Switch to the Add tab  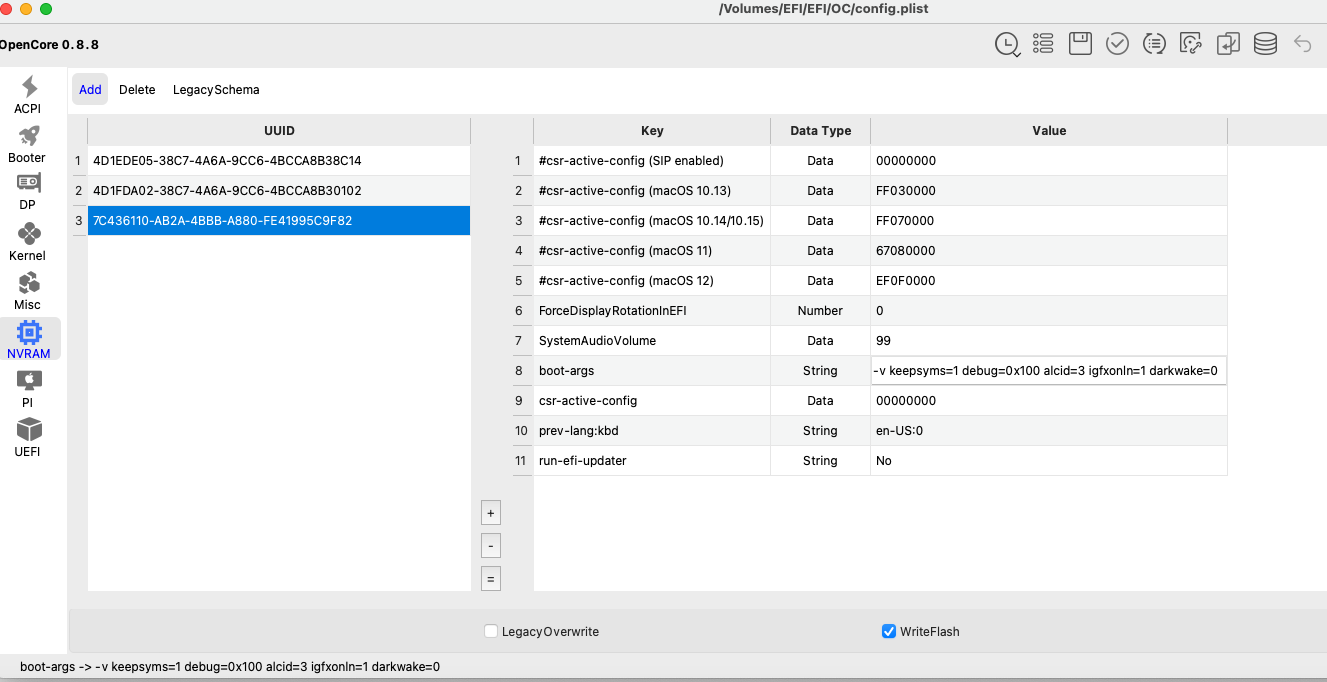point(90,89)
